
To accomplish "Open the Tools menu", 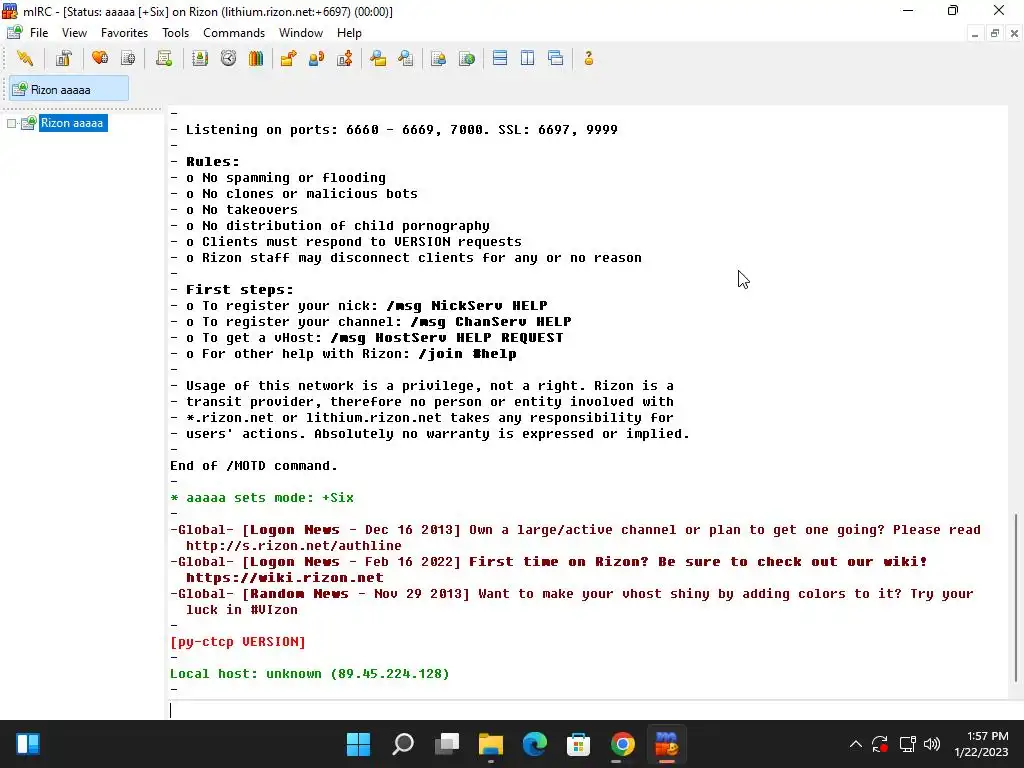I will (x=175, y=33).
